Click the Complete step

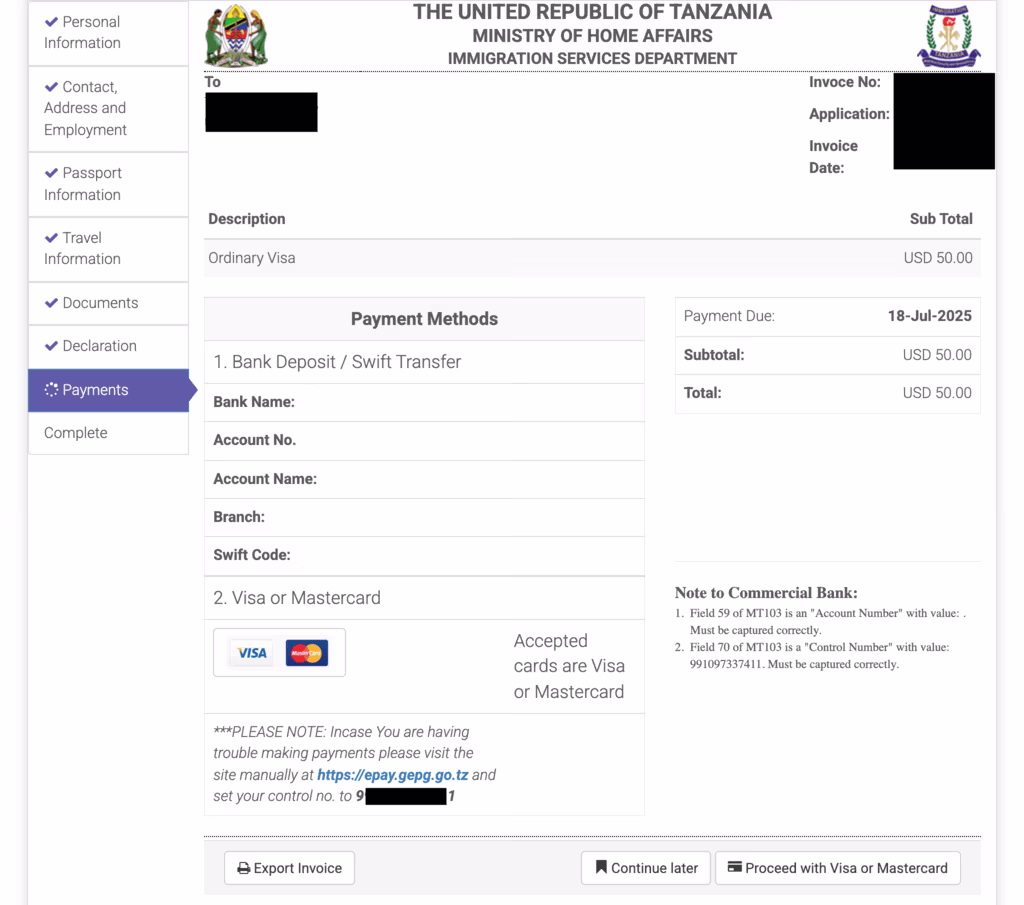point(108,433)
